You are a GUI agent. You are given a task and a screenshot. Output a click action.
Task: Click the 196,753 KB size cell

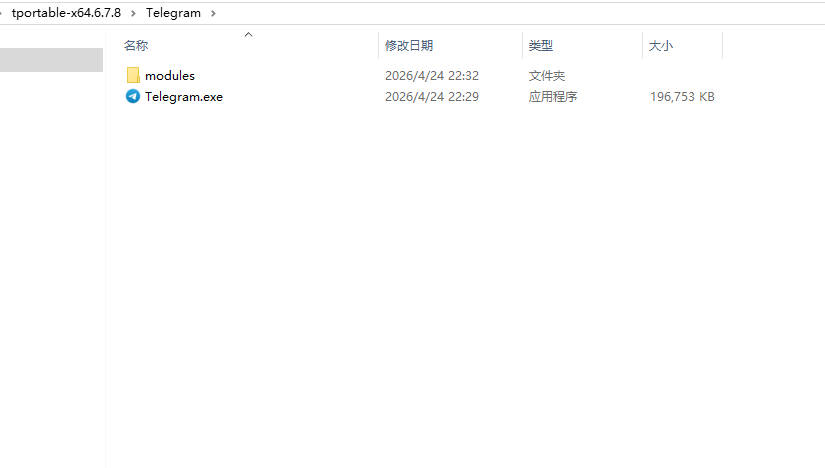tap(682, 97)
